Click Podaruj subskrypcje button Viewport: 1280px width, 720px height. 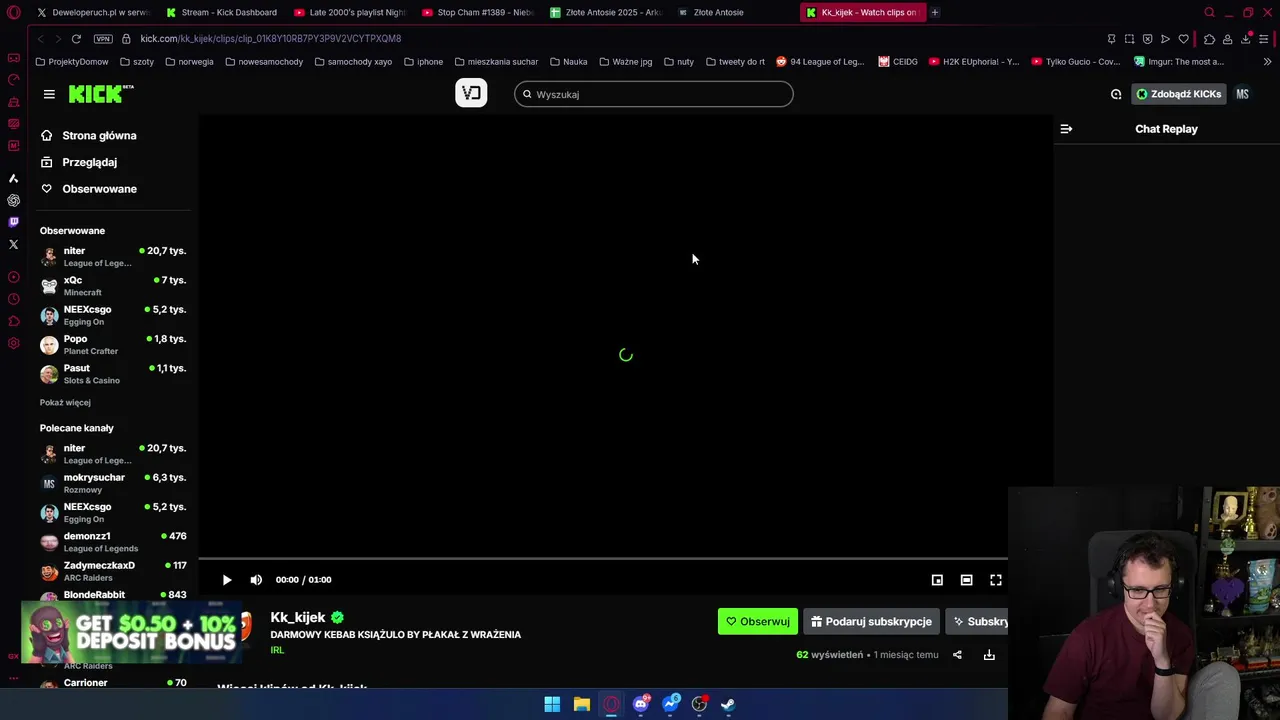click(x=871, y=622)
